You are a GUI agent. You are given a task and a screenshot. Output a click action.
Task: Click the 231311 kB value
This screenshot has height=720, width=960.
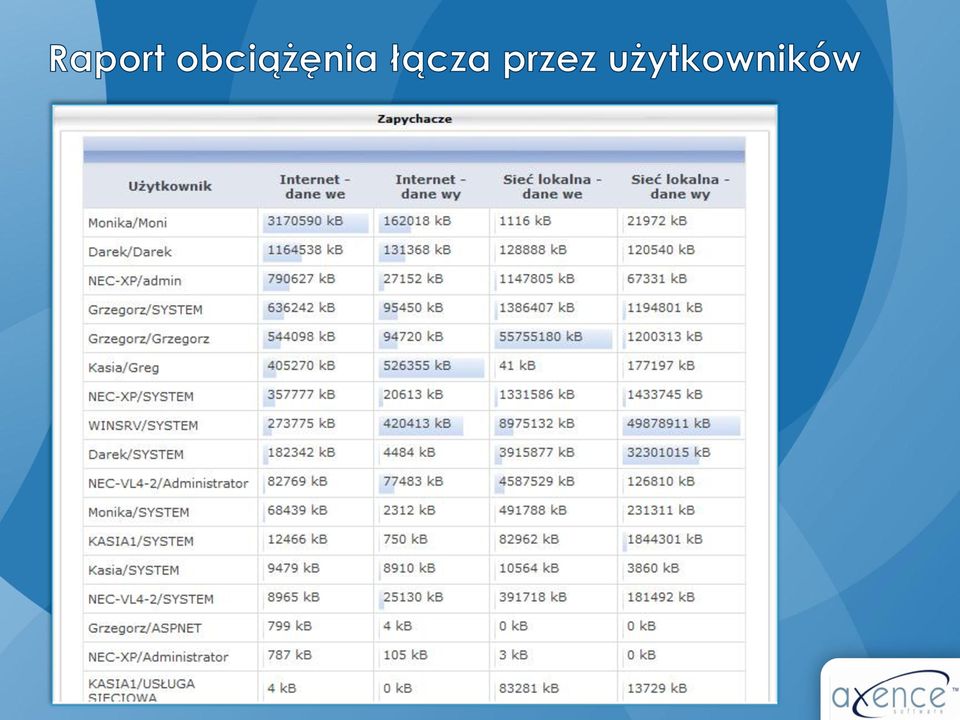point(661,510)
